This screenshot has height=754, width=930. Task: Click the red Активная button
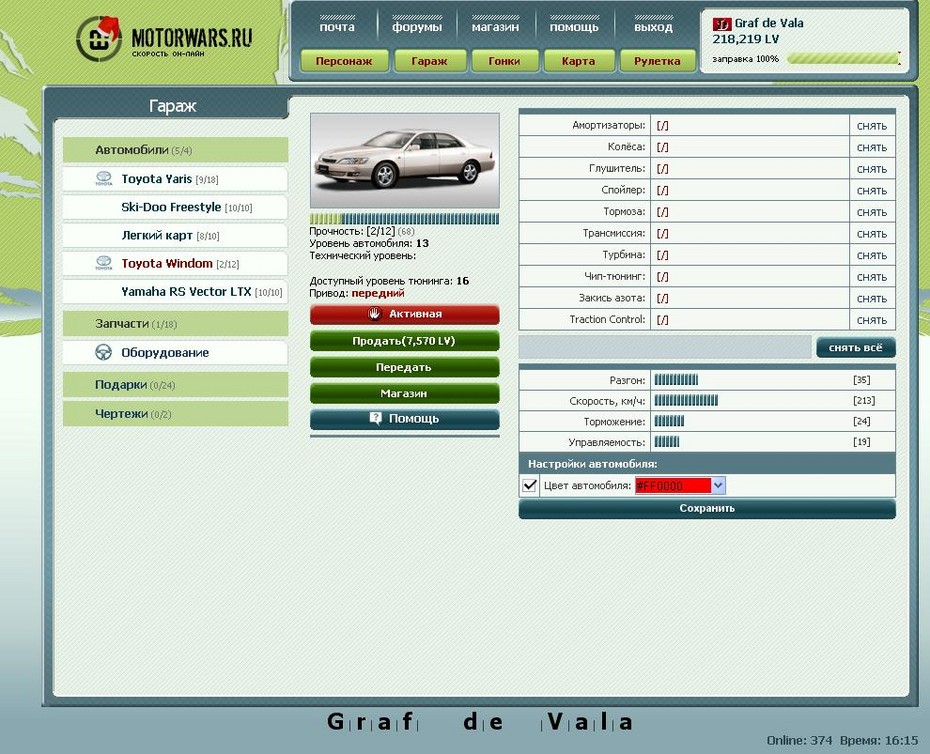coord(405,314)
